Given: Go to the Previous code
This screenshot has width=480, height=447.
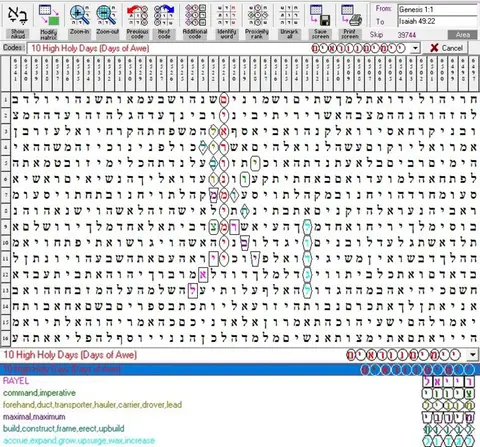Looking at the screenshot, I should (137, 21).
